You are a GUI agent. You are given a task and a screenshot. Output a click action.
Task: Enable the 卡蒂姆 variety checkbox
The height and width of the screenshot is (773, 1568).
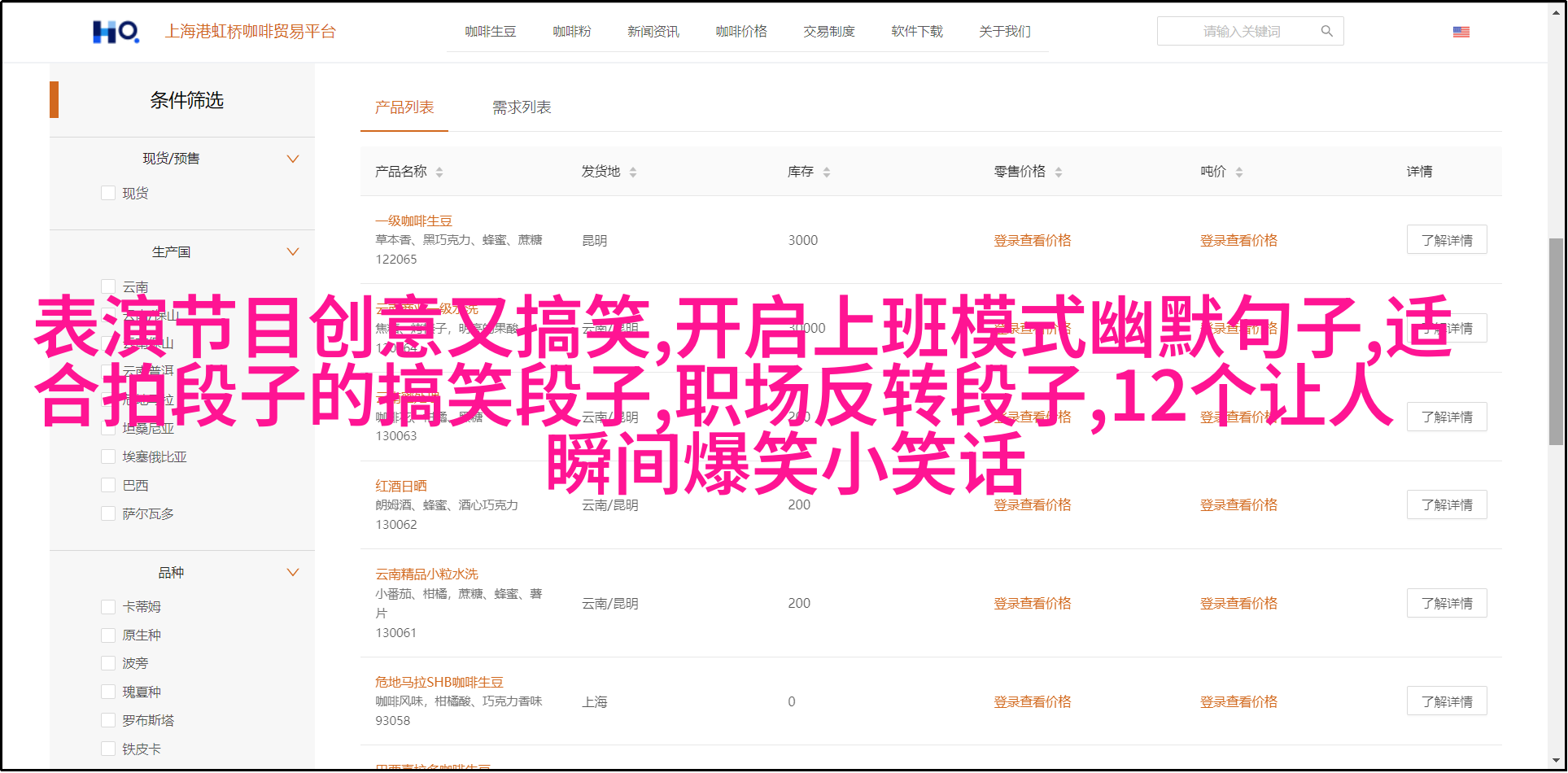108,607
